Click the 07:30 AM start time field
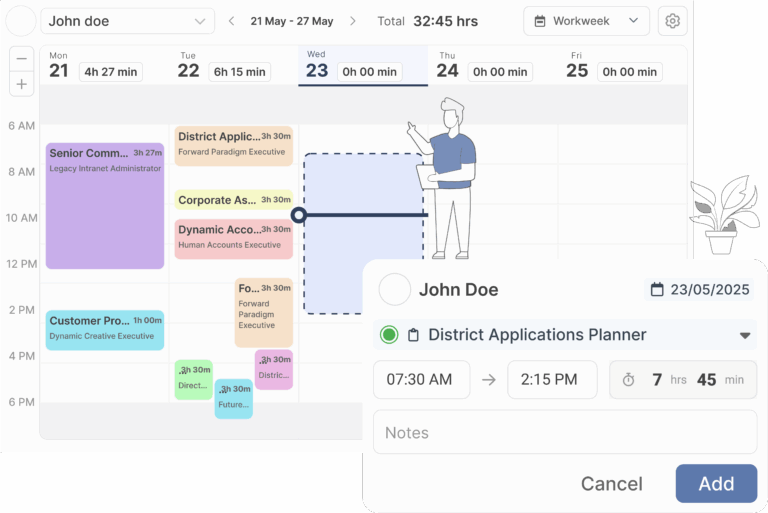This screenshot has width=768, height=513. tap(421, 380)
